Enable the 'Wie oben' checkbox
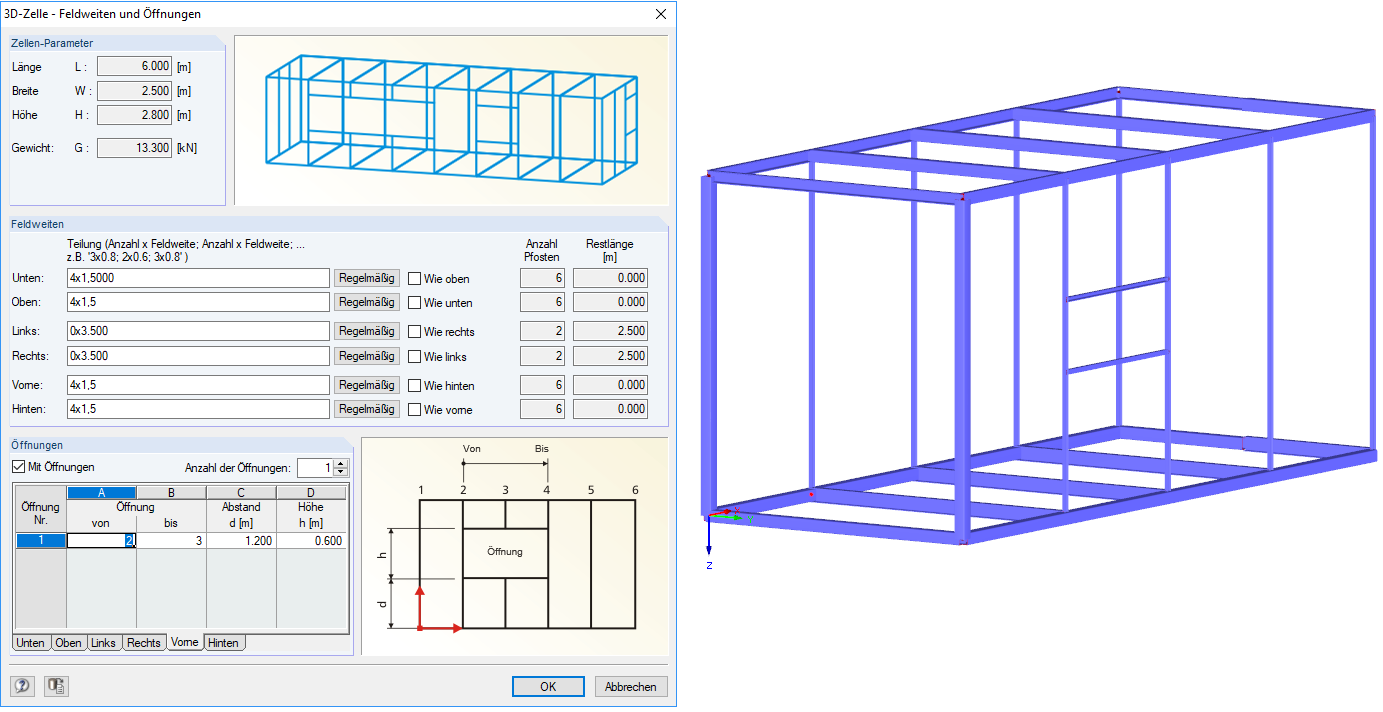The height and width of the screenshot is (712, 1383). tap(414, 279)
